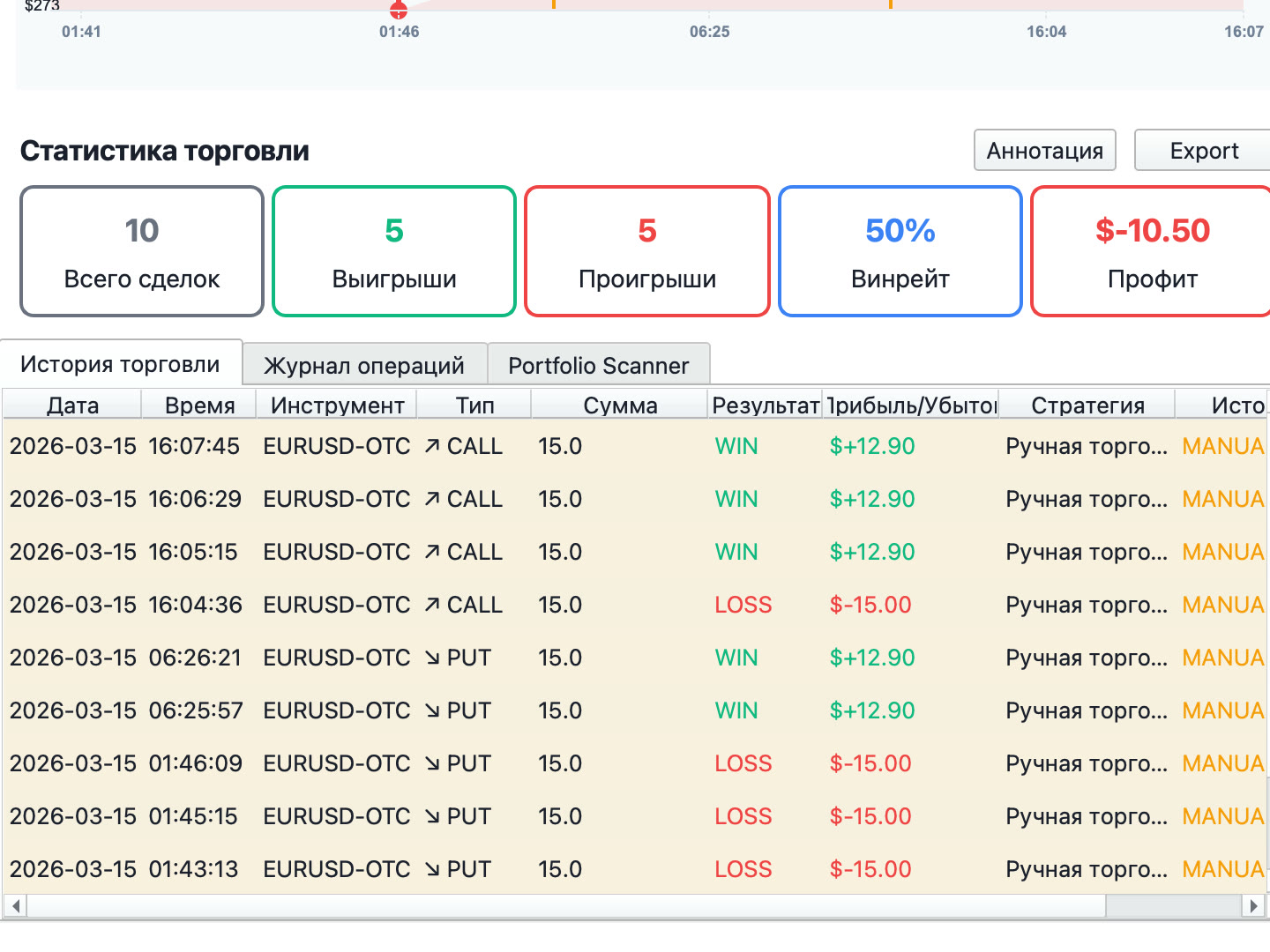This screenshot has height=952, width=1270.
Task: Sort by the Результат column header
Action: 766,405
